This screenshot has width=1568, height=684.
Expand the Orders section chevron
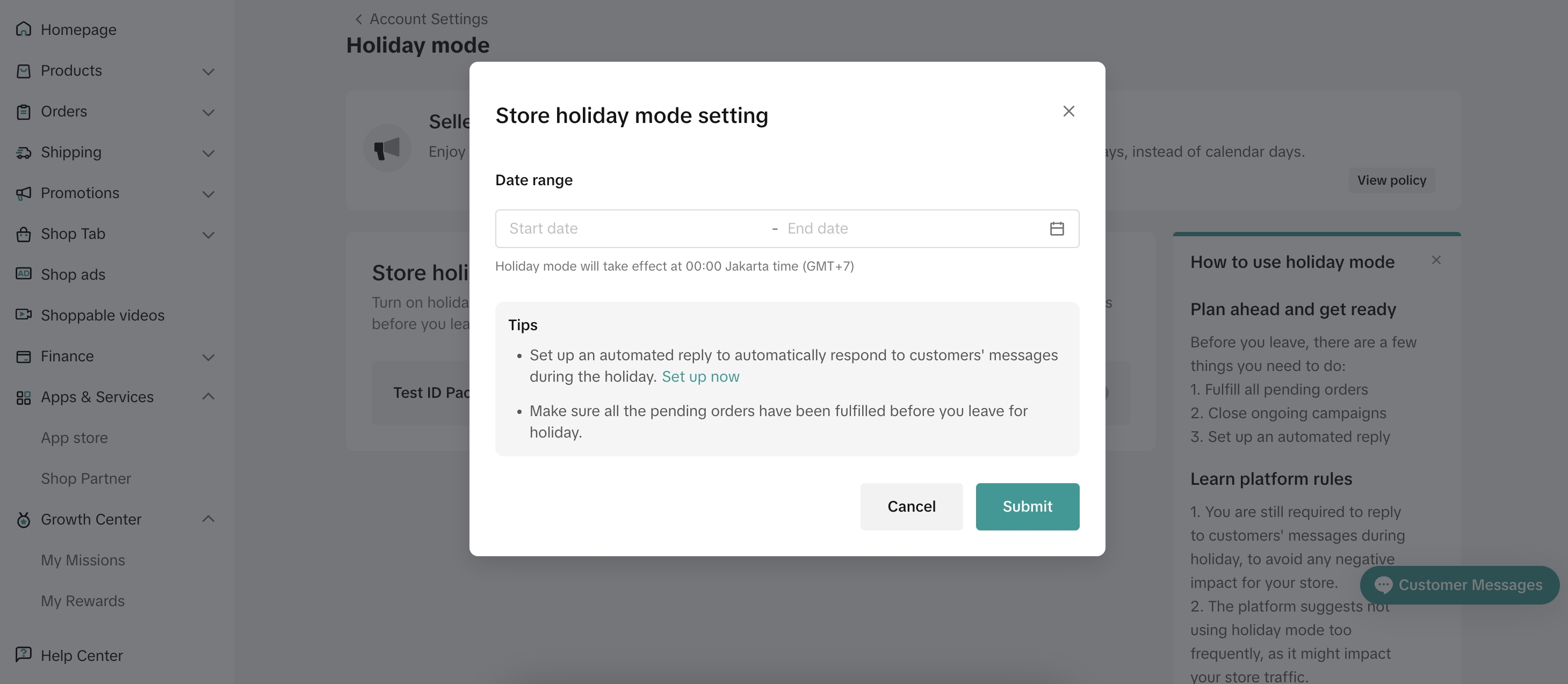tap(208, 113)
